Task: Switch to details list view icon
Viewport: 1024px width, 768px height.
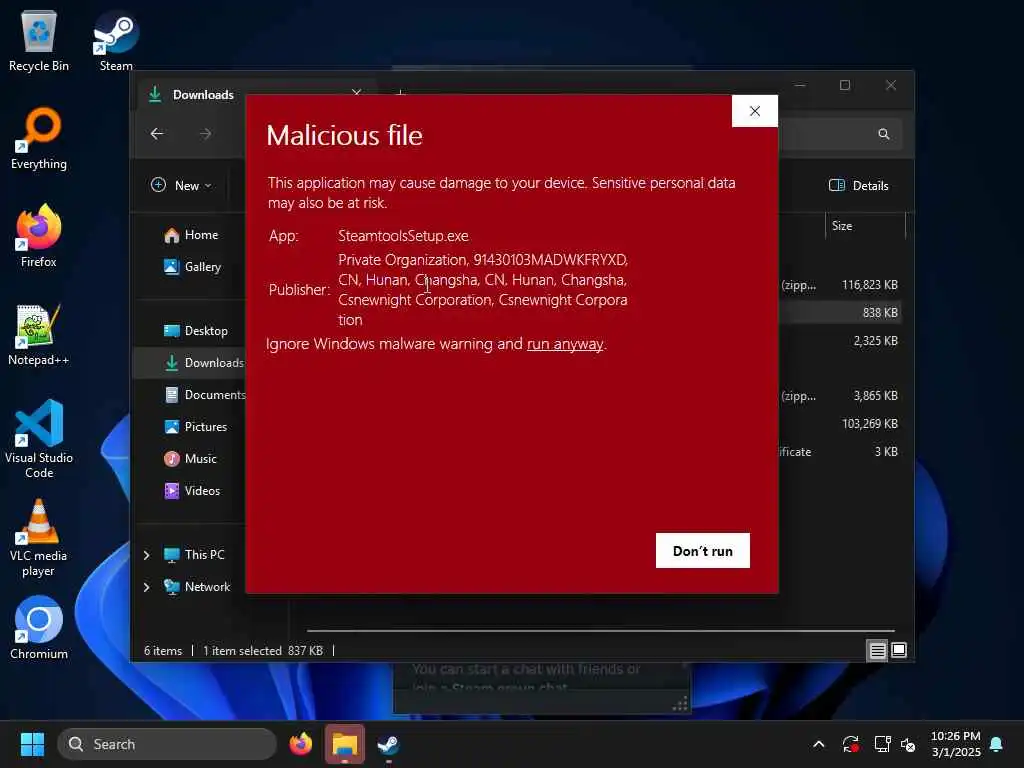Action: (x=878, y=650)
